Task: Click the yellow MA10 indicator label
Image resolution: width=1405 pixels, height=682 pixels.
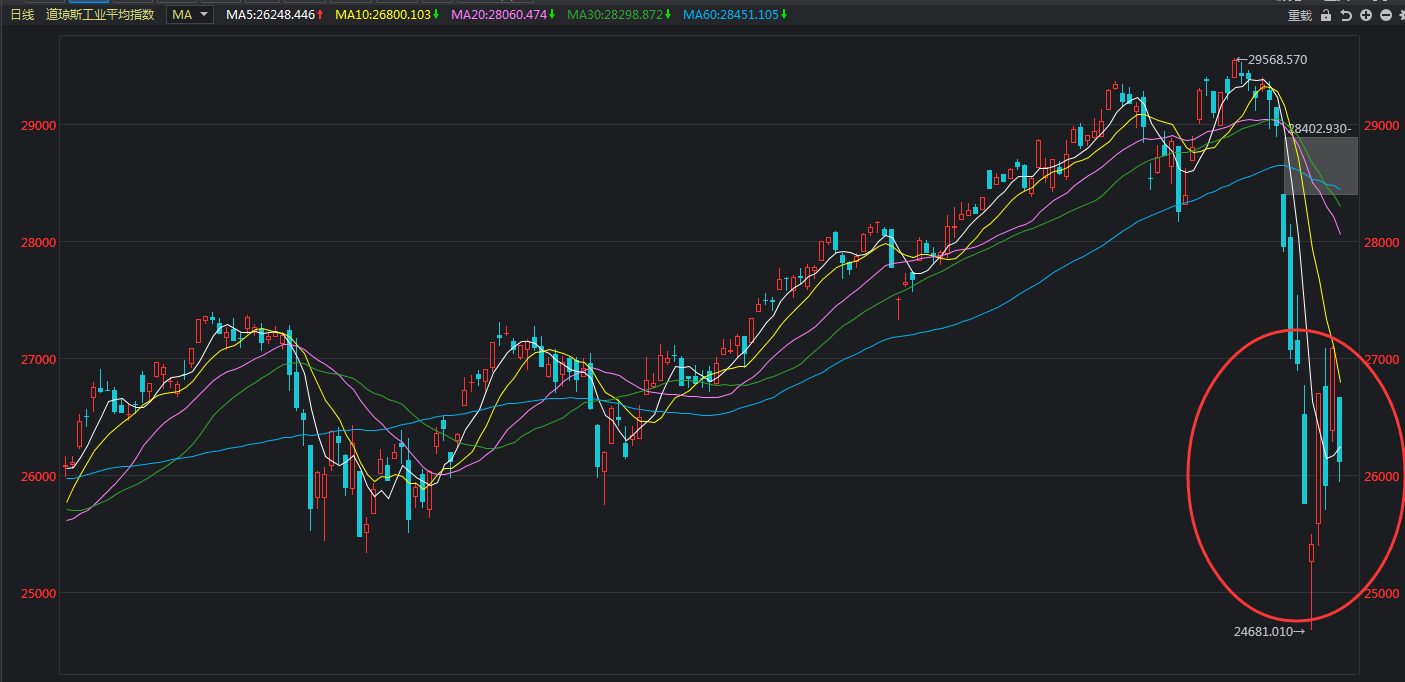Action: coord(387,15)
